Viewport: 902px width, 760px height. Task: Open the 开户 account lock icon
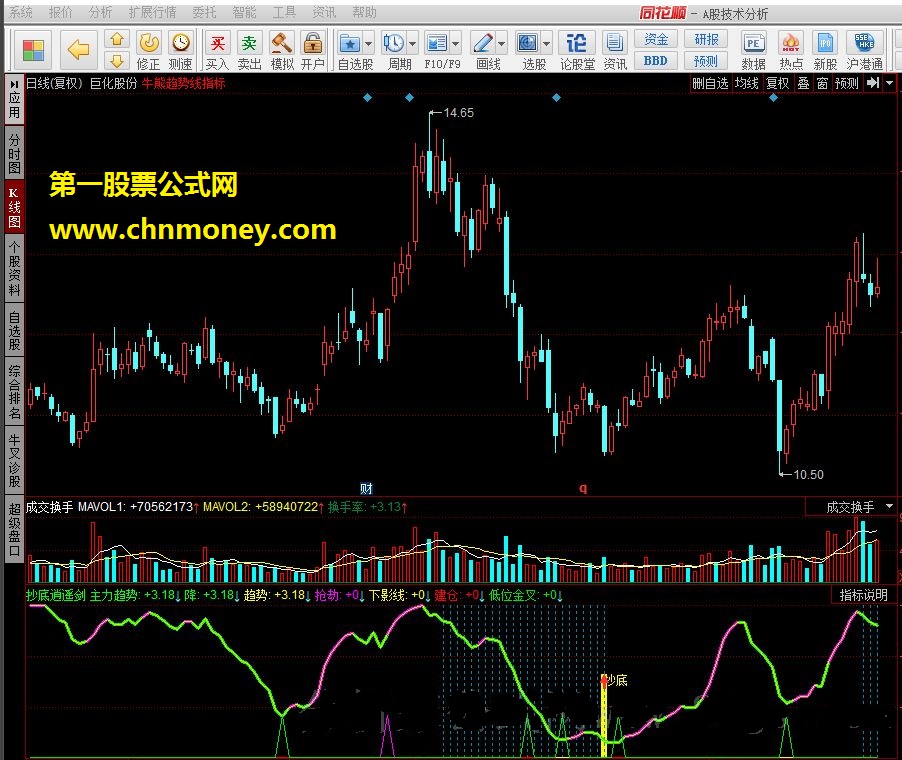(313, 51)
